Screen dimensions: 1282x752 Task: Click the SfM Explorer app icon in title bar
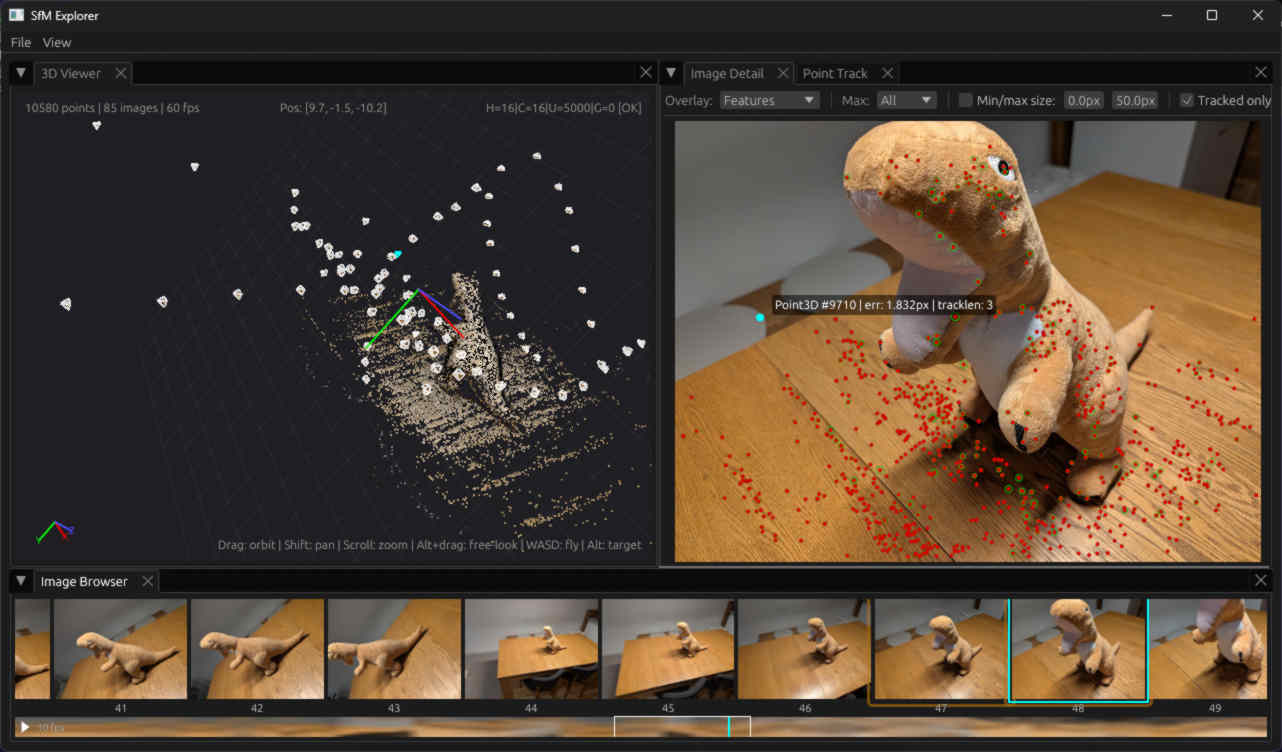16,15
